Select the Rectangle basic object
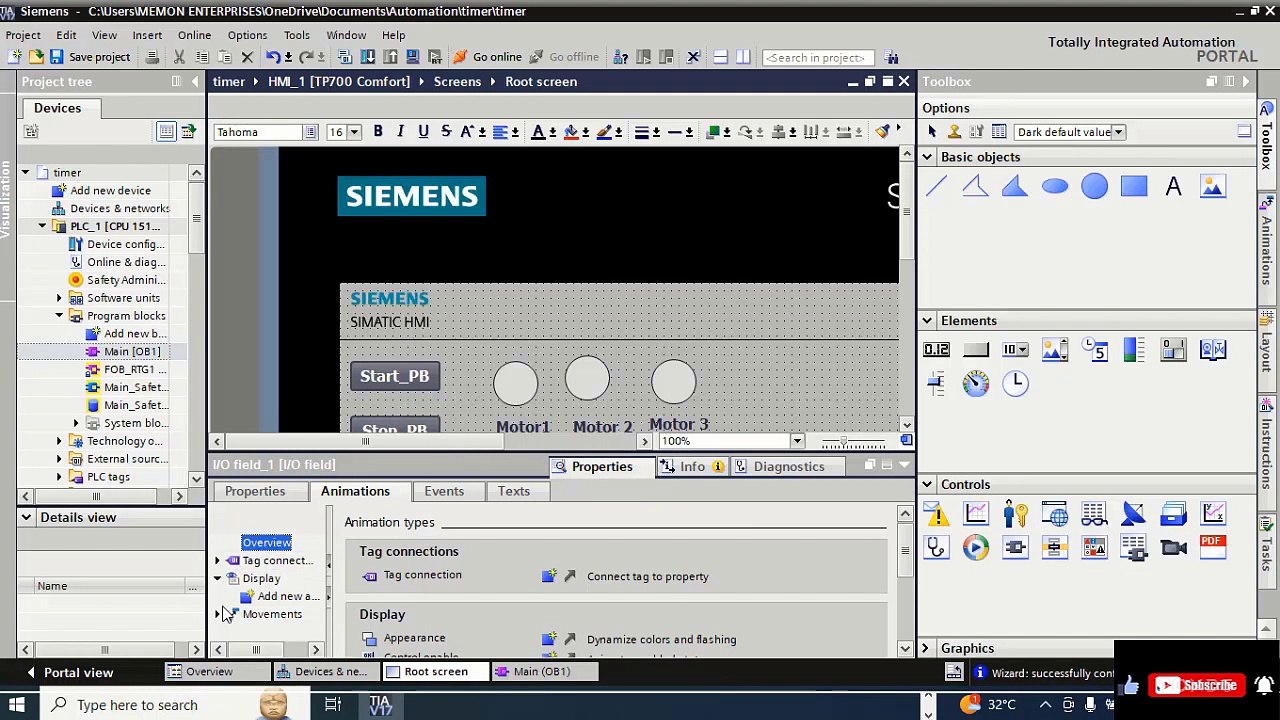 1133,186
